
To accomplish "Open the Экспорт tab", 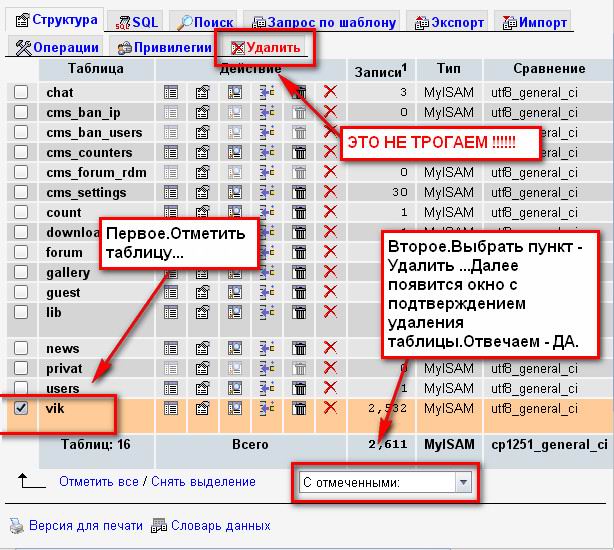I will tap(449, 21).
